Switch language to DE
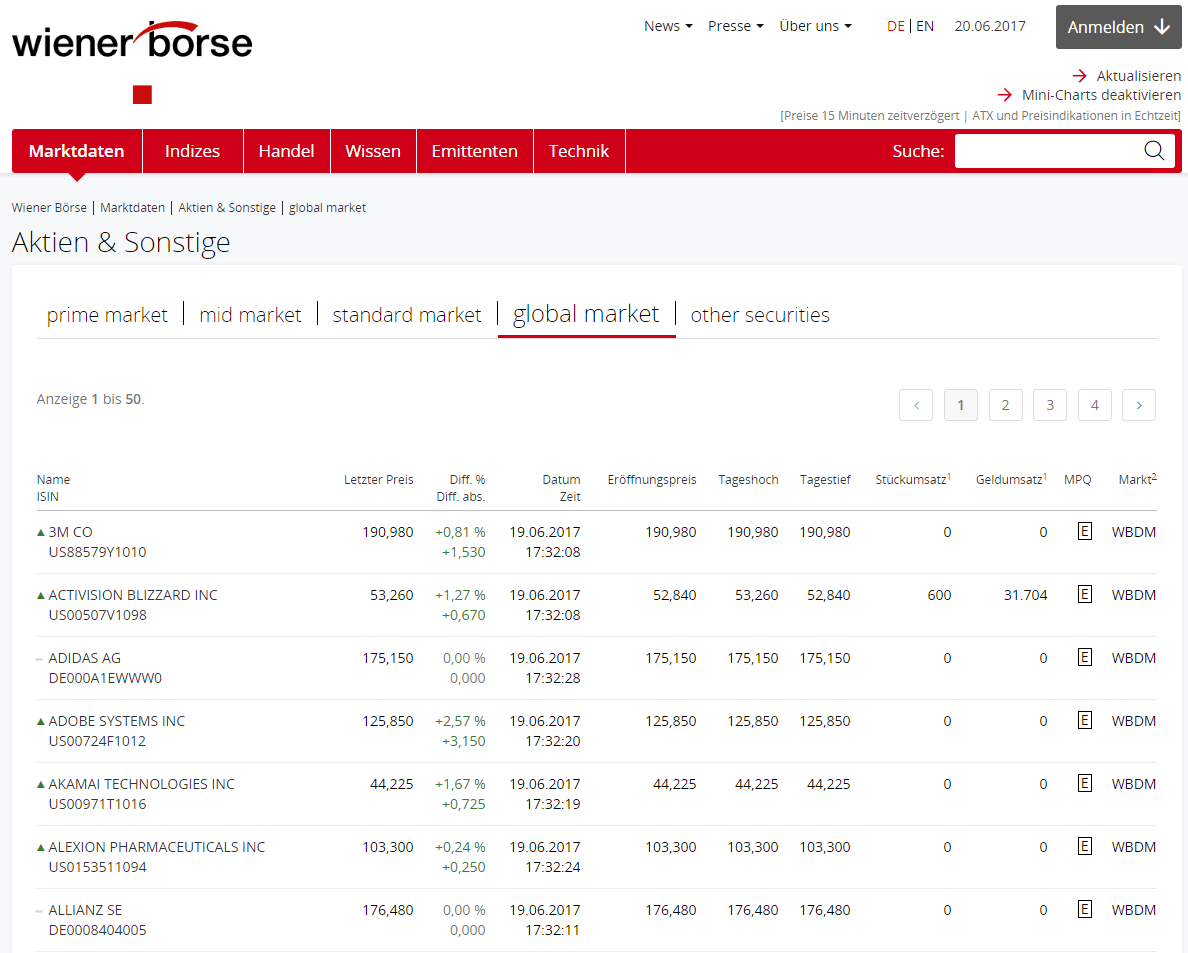The width and height of the screenshot is (1188, 953). [896, 26]
